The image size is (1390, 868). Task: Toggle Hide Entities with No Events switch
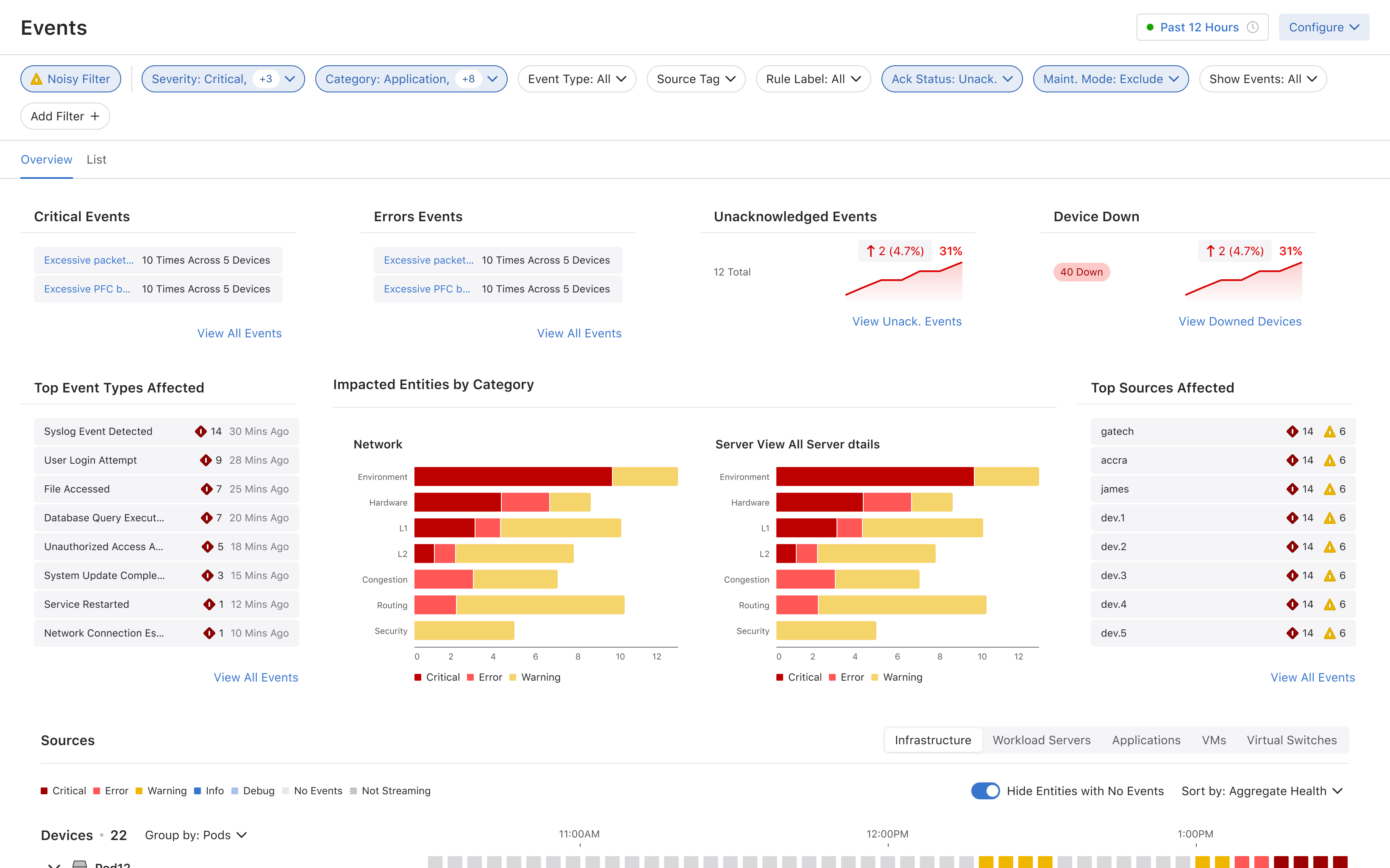coord(985,791)
